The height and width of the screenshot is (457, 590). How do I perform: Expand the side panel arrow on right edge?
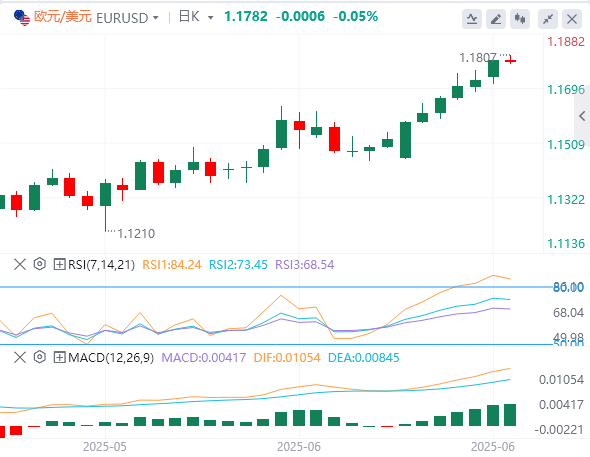[582, 116]
